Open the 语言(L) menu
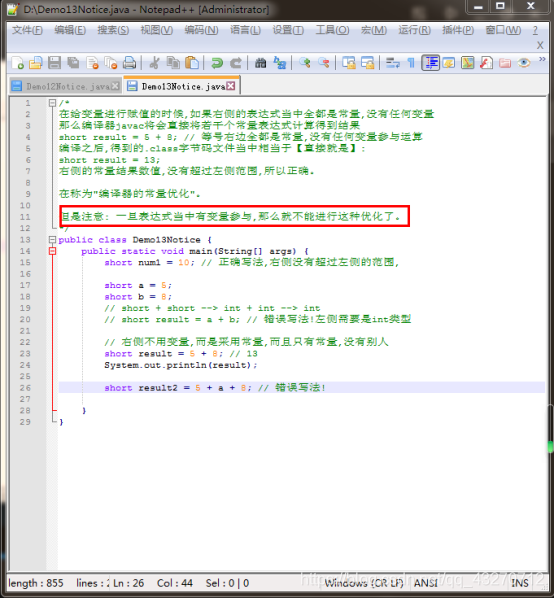The width and height of the screenshot is (554, 598). tap(245, 30)
